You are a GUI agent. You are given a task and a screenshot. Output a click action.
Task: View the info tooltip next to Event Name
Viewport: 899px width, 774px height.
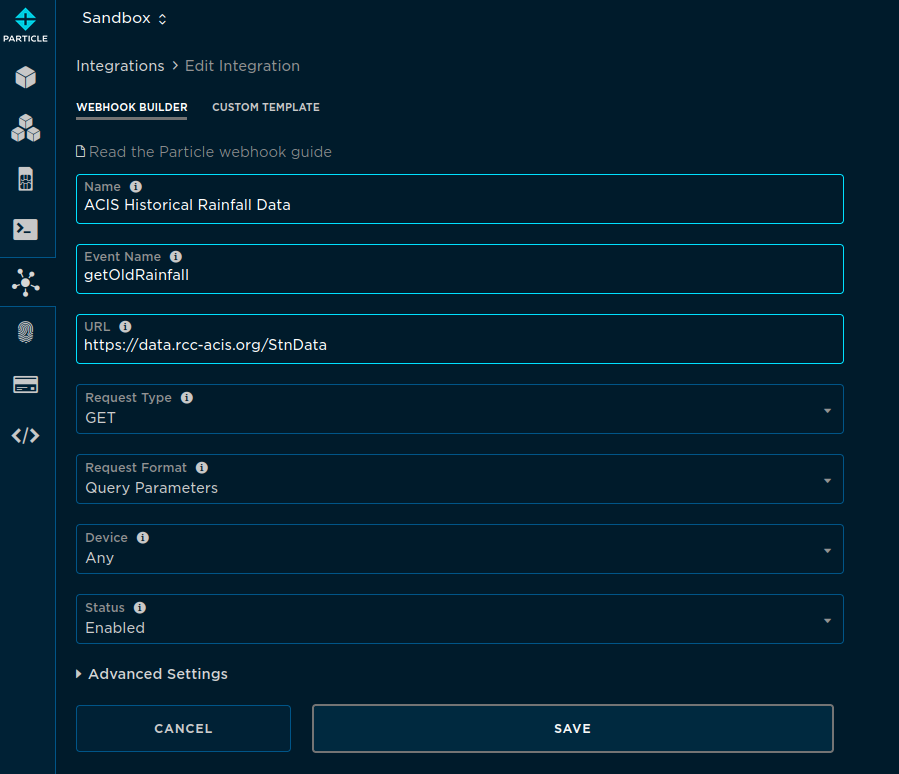pos(176,256)
